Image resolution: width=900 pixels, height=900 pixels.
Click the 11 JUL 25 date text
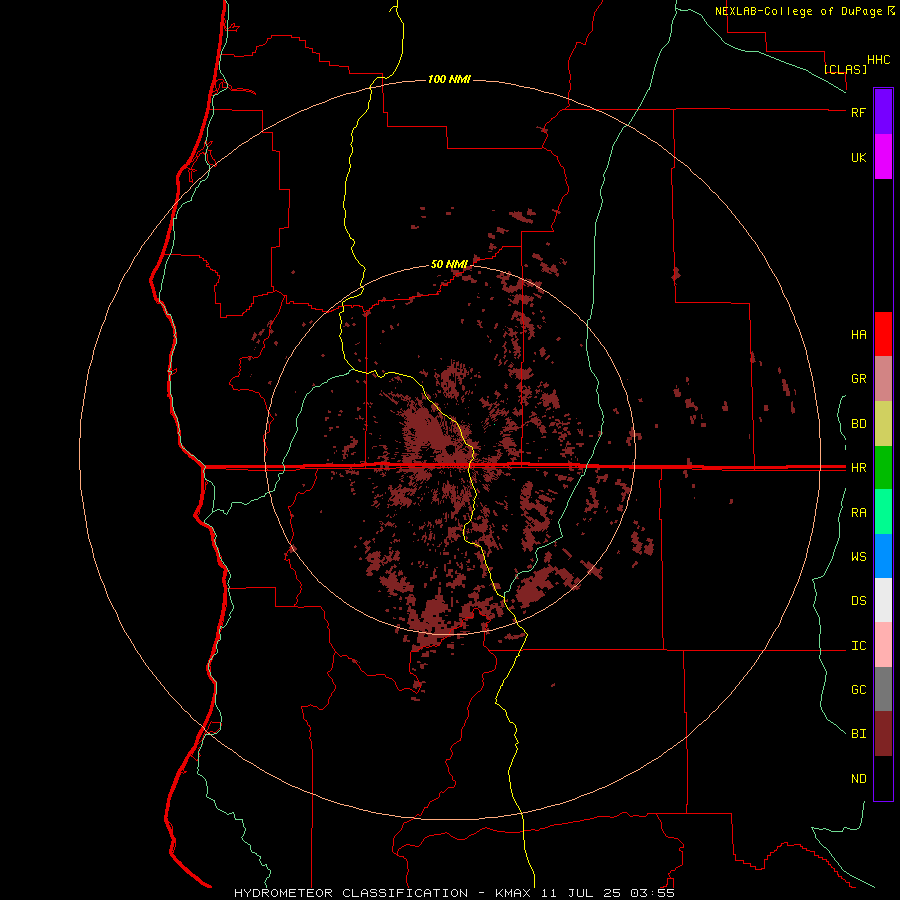tap(581, 893)
